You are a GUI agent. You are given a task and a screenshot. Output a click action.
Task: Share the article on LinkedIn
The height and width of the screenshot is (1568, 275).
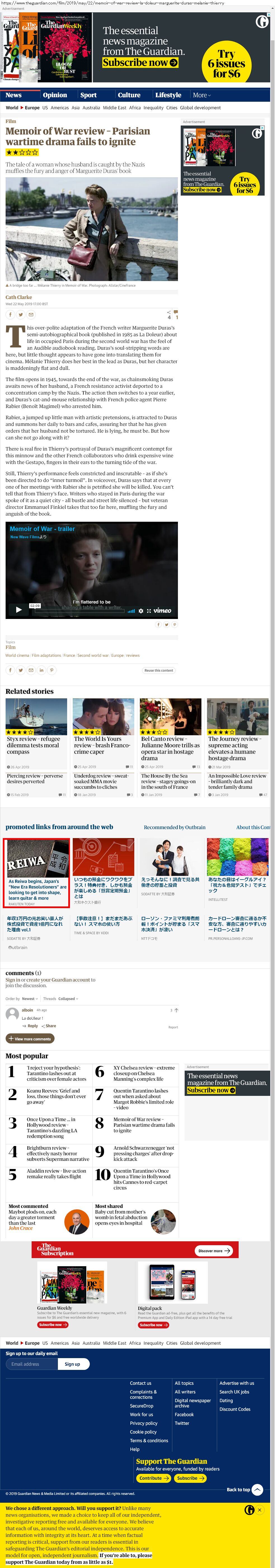coord(41,670)
